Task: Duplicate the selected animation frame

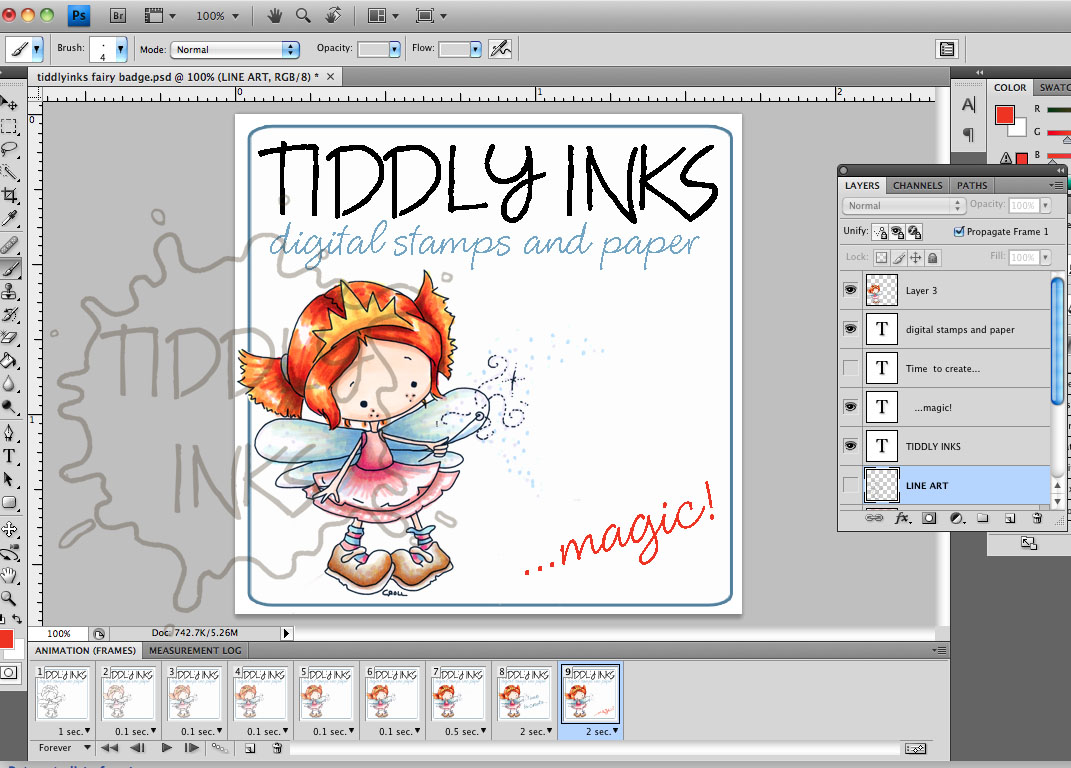Action: tap(250, 748)
